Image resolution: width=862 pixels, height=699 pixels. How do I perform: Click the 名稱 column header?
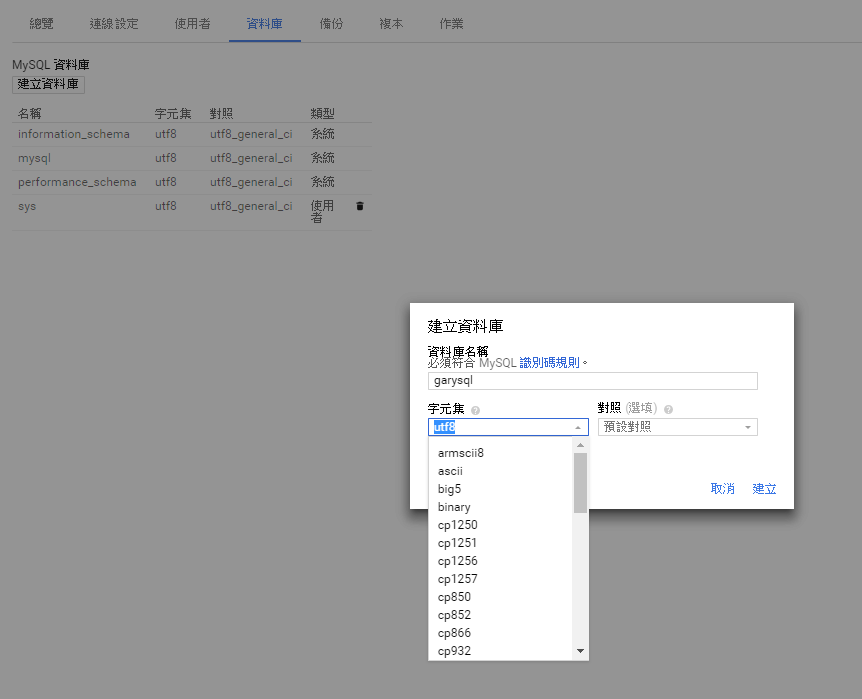[30, 114]
